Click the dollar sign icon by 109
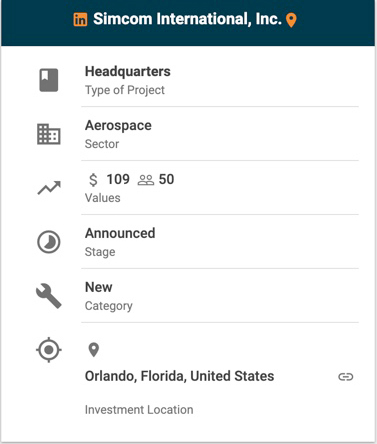Screen dimensions: 377x444 tap(93, 180)
